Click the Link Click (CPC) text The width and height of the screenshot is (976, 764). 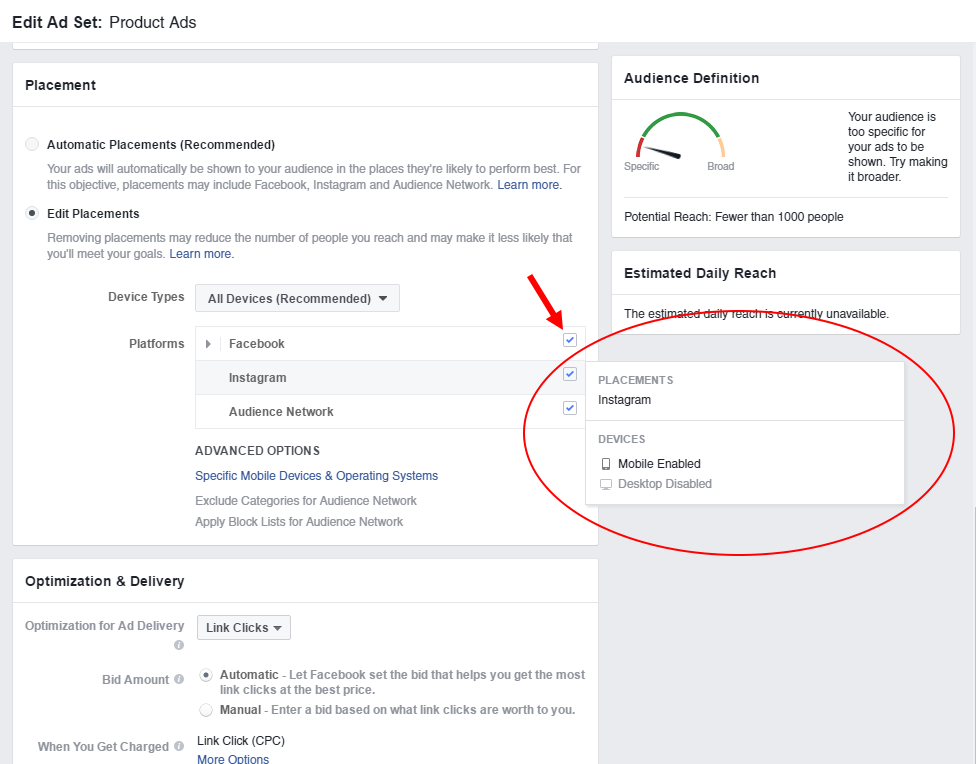coord(241,740)
